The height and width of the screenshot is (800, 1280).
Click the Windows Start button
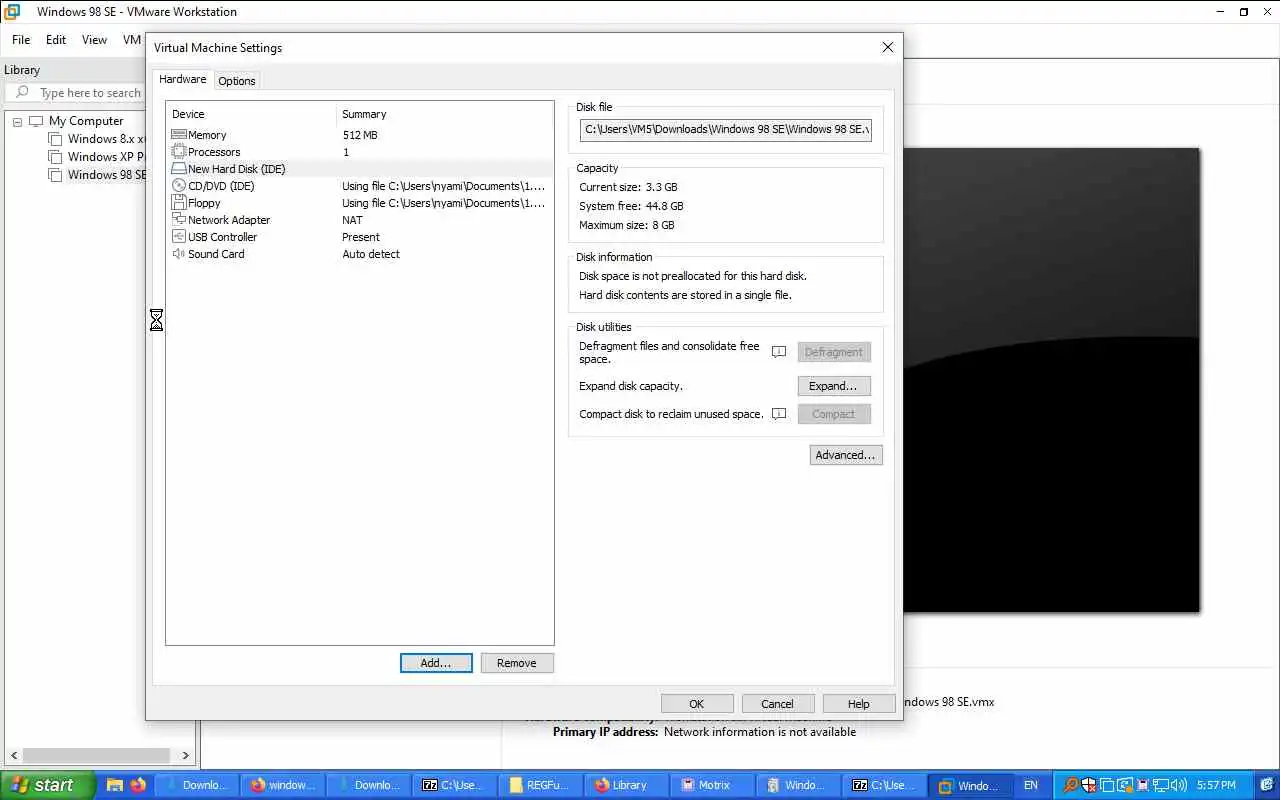tap(48, 785)
